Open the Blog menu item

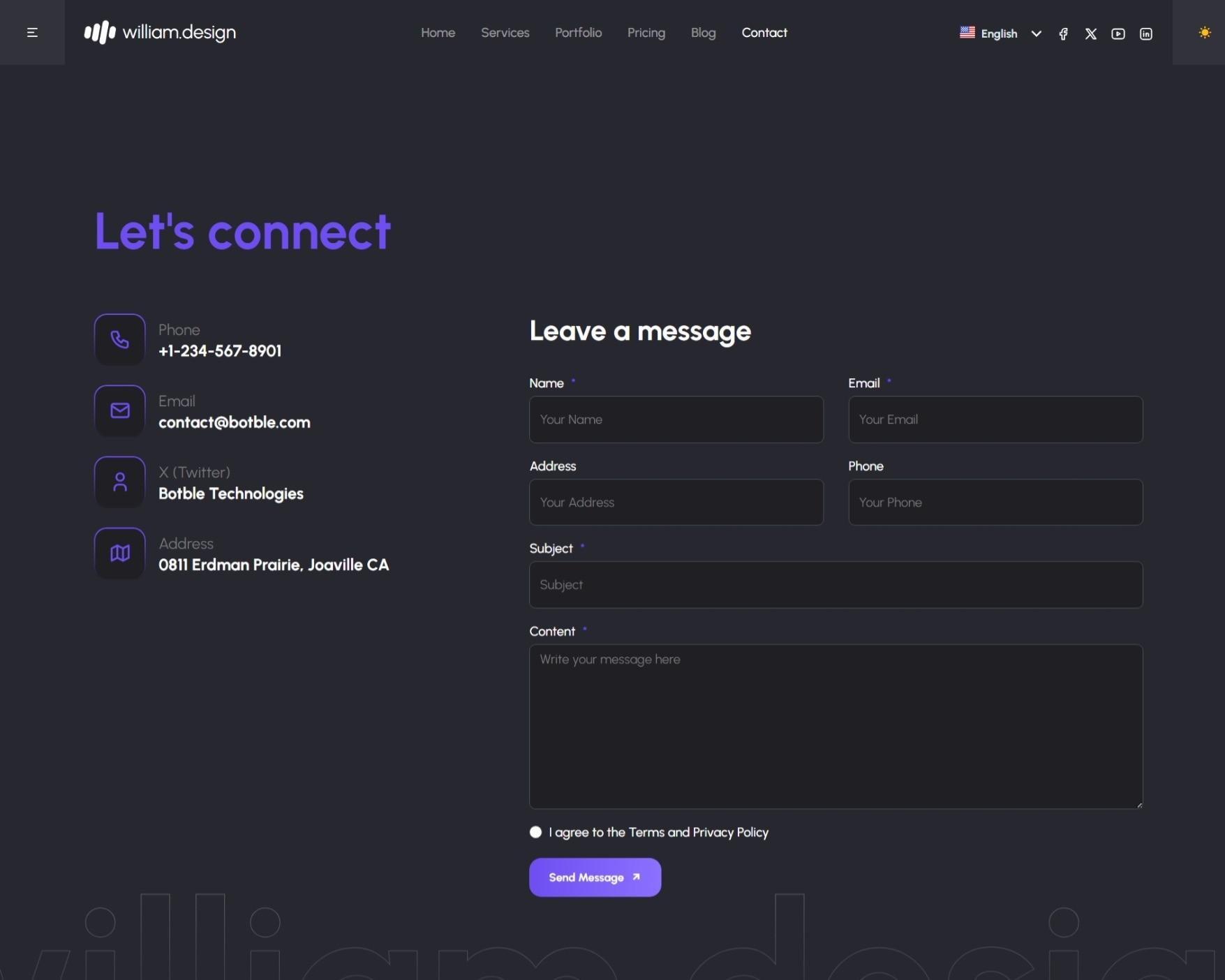[704, 33]
